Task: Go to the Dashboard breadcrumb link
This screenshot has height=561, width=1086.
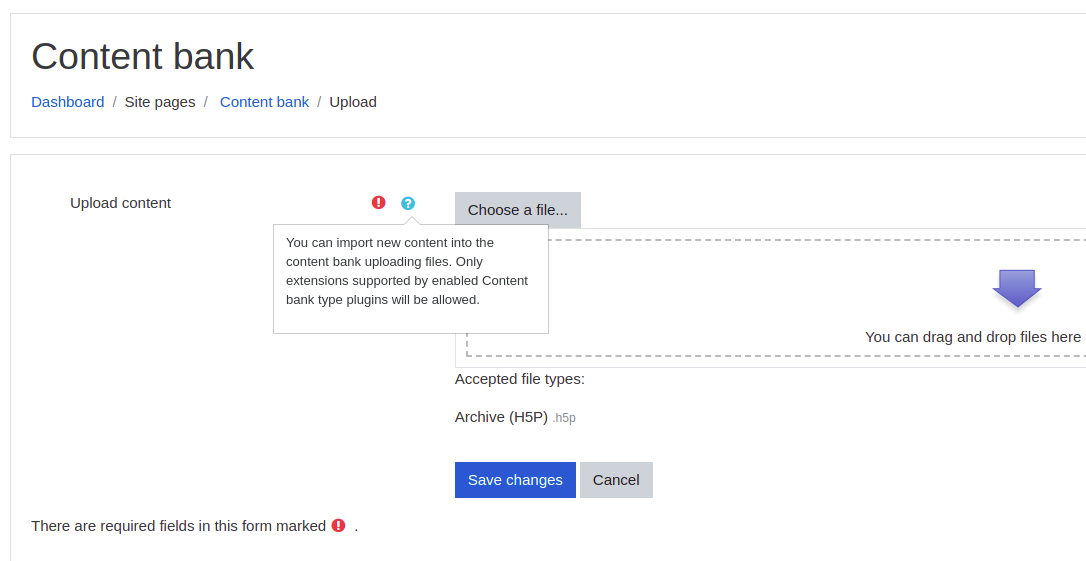Action: (x=68, y=102)
